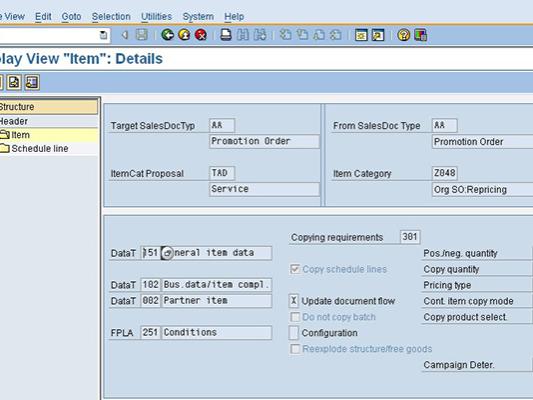Exit using the yellow up-arrow icon
Viewport: 533px width, 400px height.
pos(184,35)
